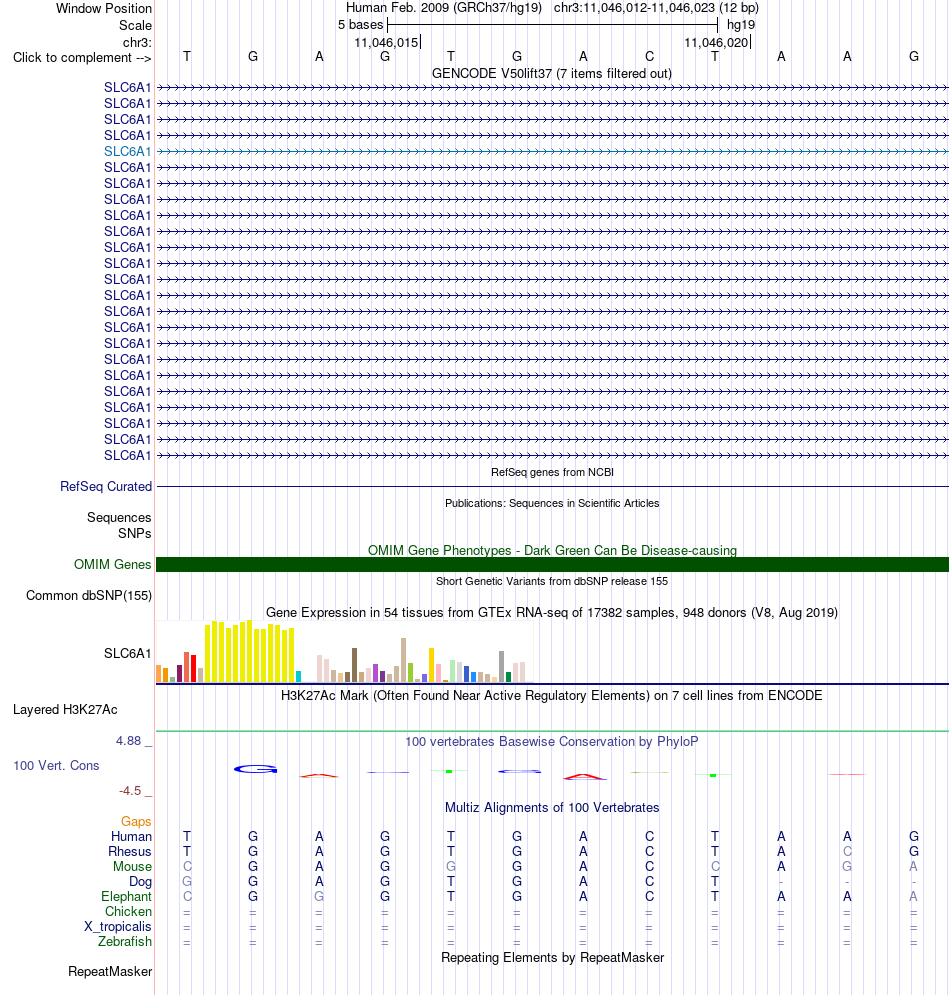Click the Common dbSNP(155) track label
Screen dimensions: 950x995
89,596
